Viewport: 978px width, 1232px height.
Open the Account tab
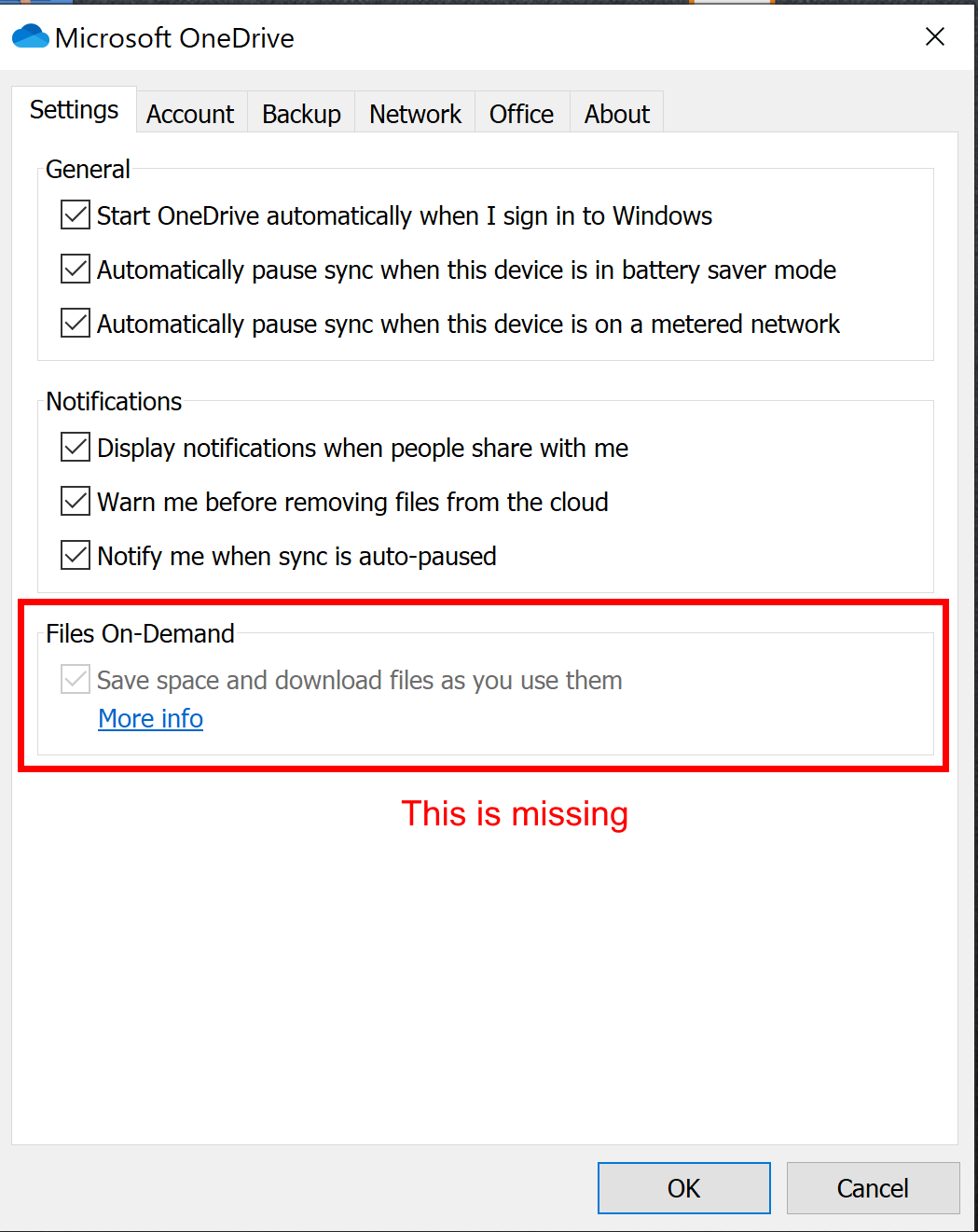click(x=191, y=114)
